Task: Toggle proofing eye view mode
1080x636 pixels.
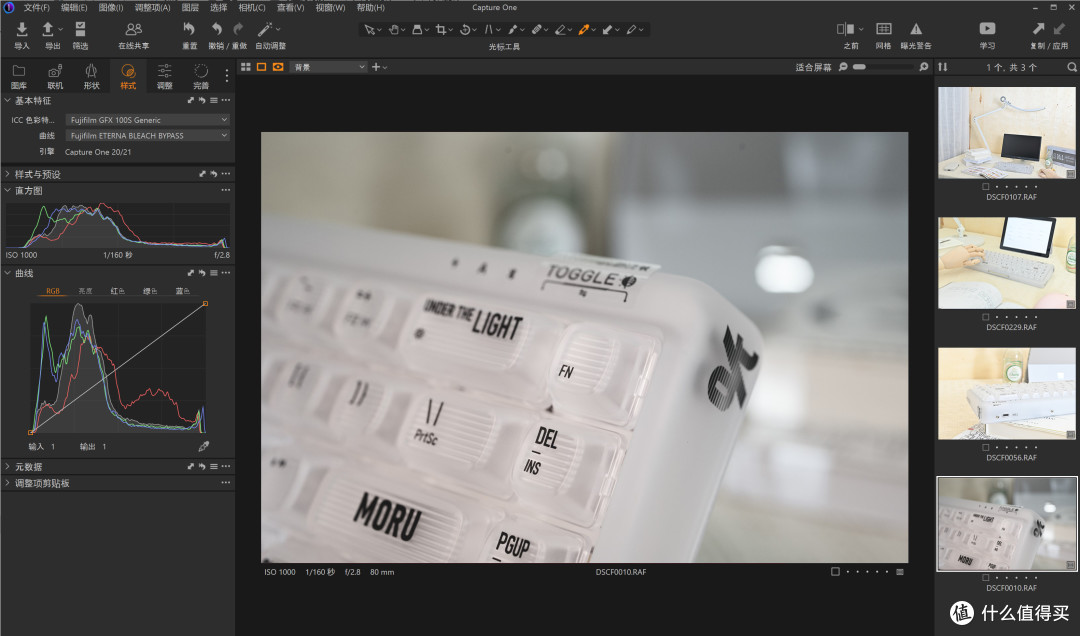Action: click(x=278, y=67)
